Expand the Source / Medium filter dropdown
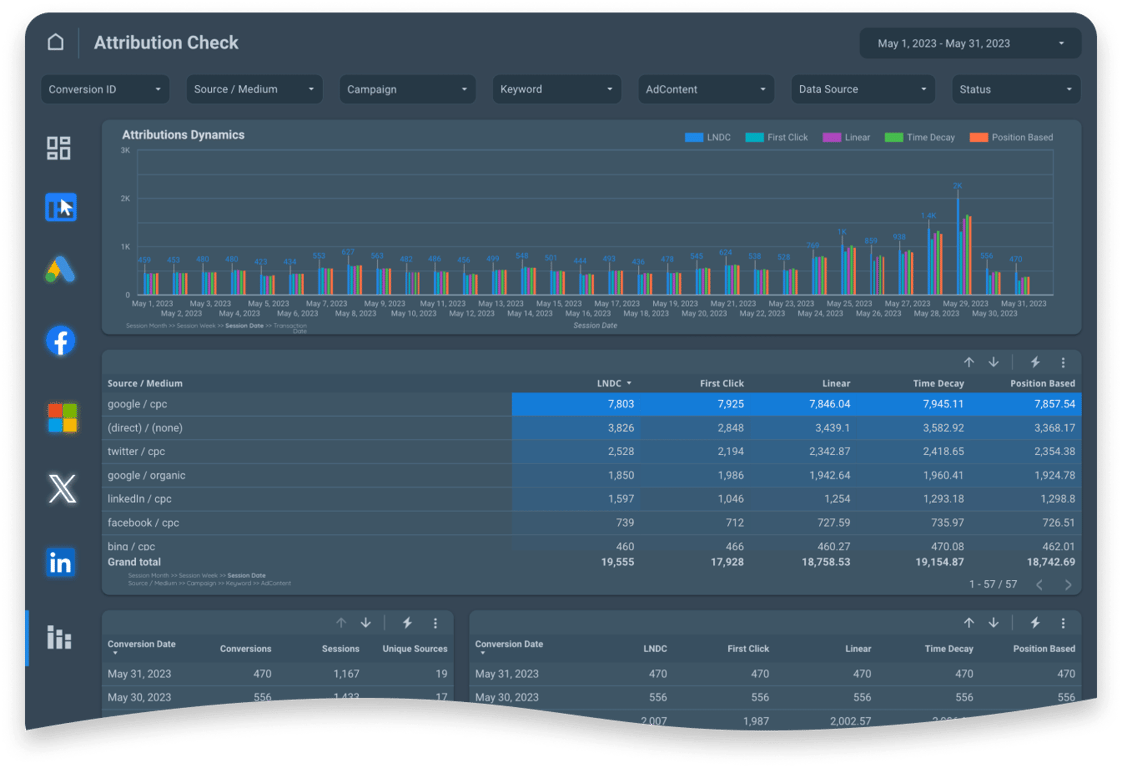The width and height of the screenshot is (1122, 768). [254, 89]
